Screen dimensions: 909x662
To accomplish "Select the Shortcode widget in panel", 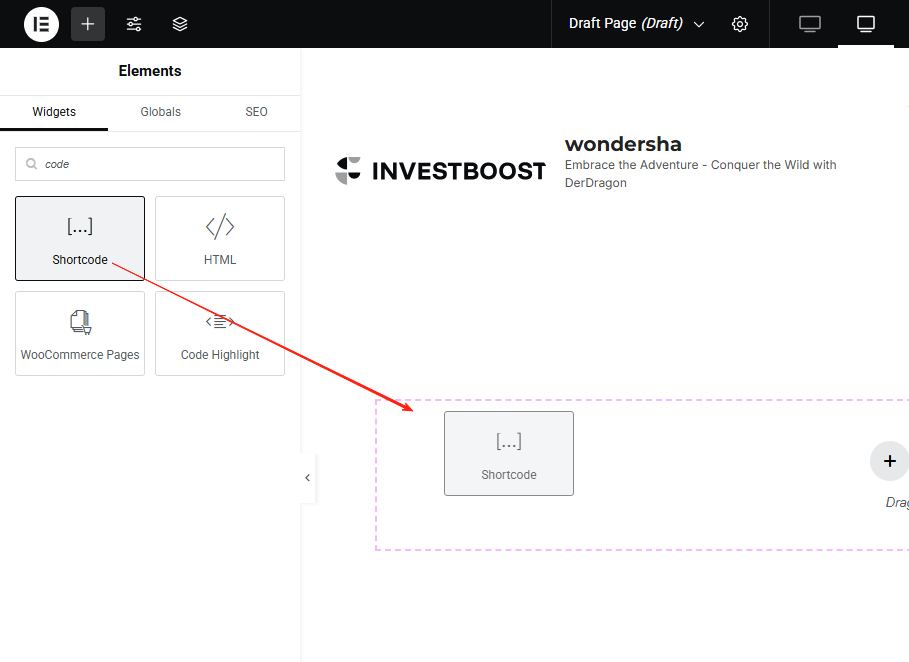I will [80, 238].
